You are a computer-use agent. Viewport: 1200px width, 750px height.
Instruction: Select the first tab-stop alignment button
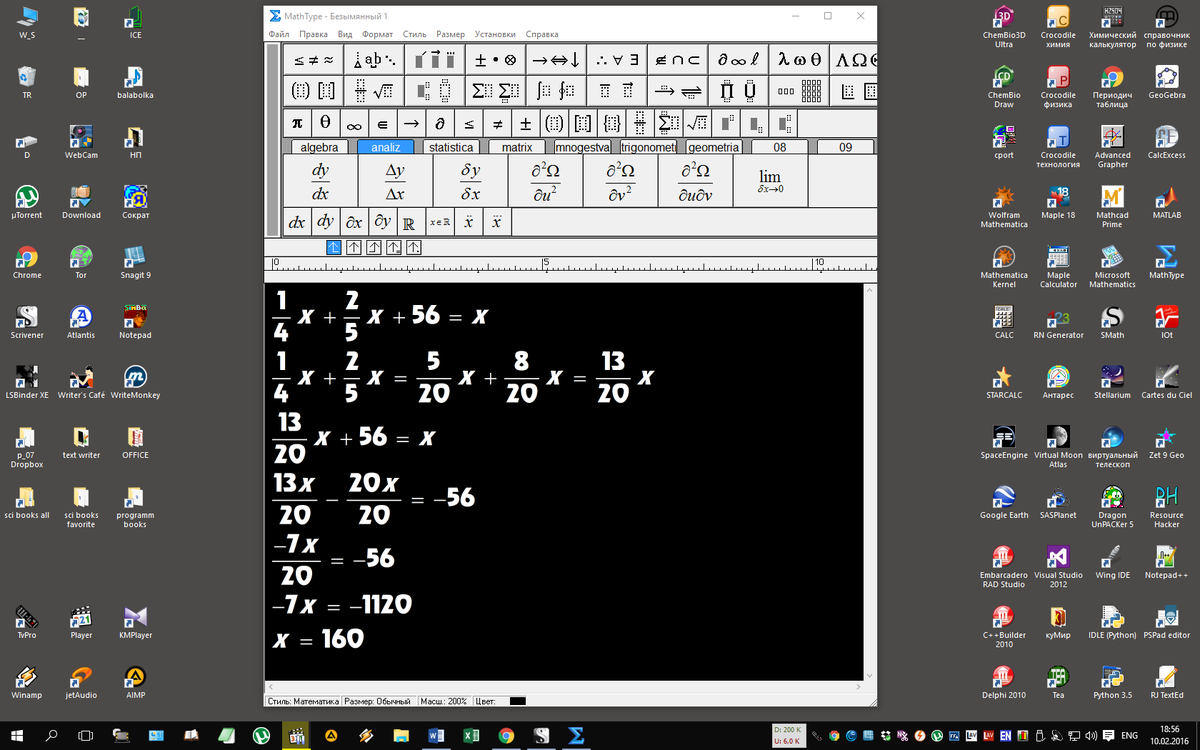tap(335, 247)
